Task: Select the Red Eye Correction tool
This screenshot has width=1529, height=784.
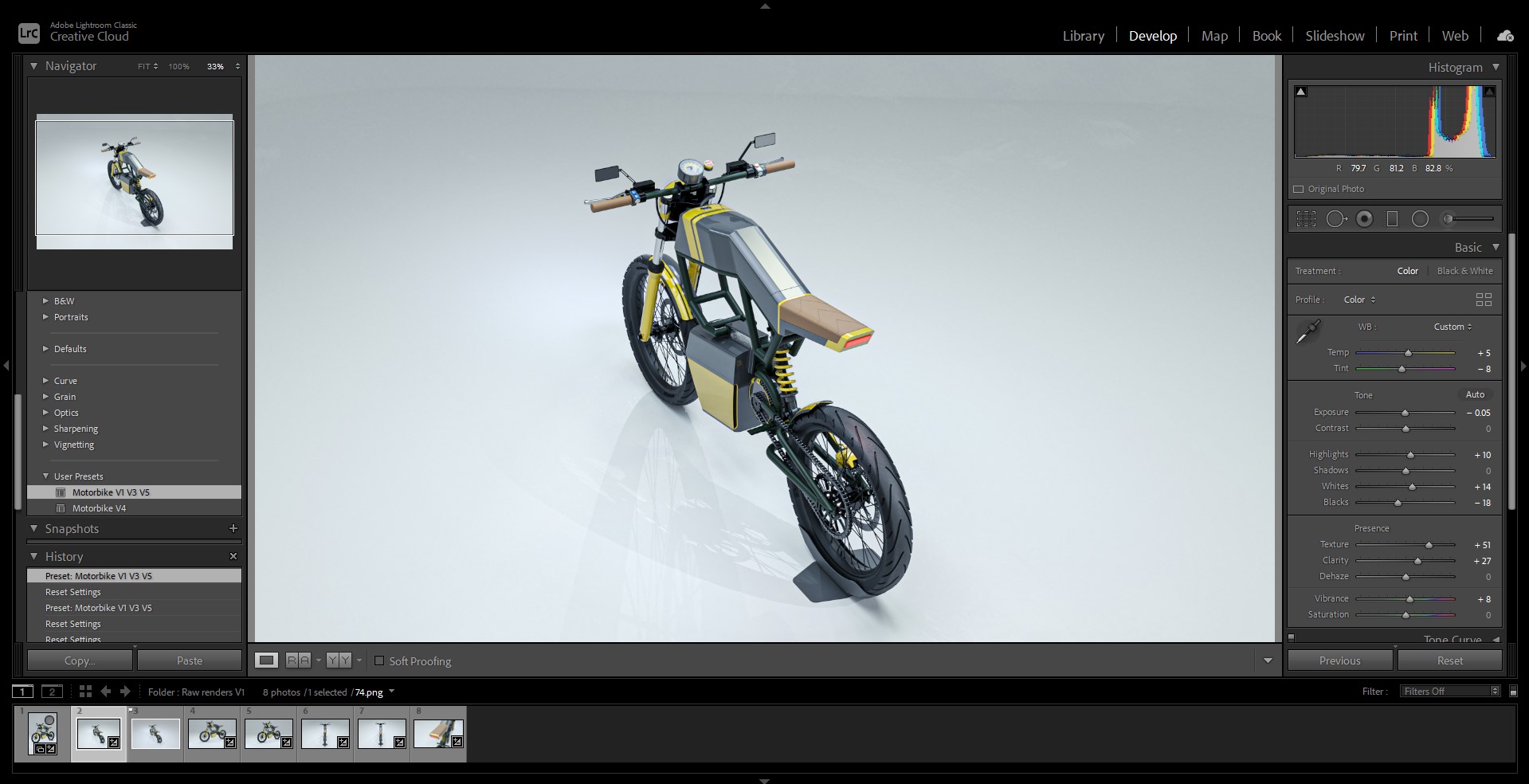Action: [x=1364, y=219]
